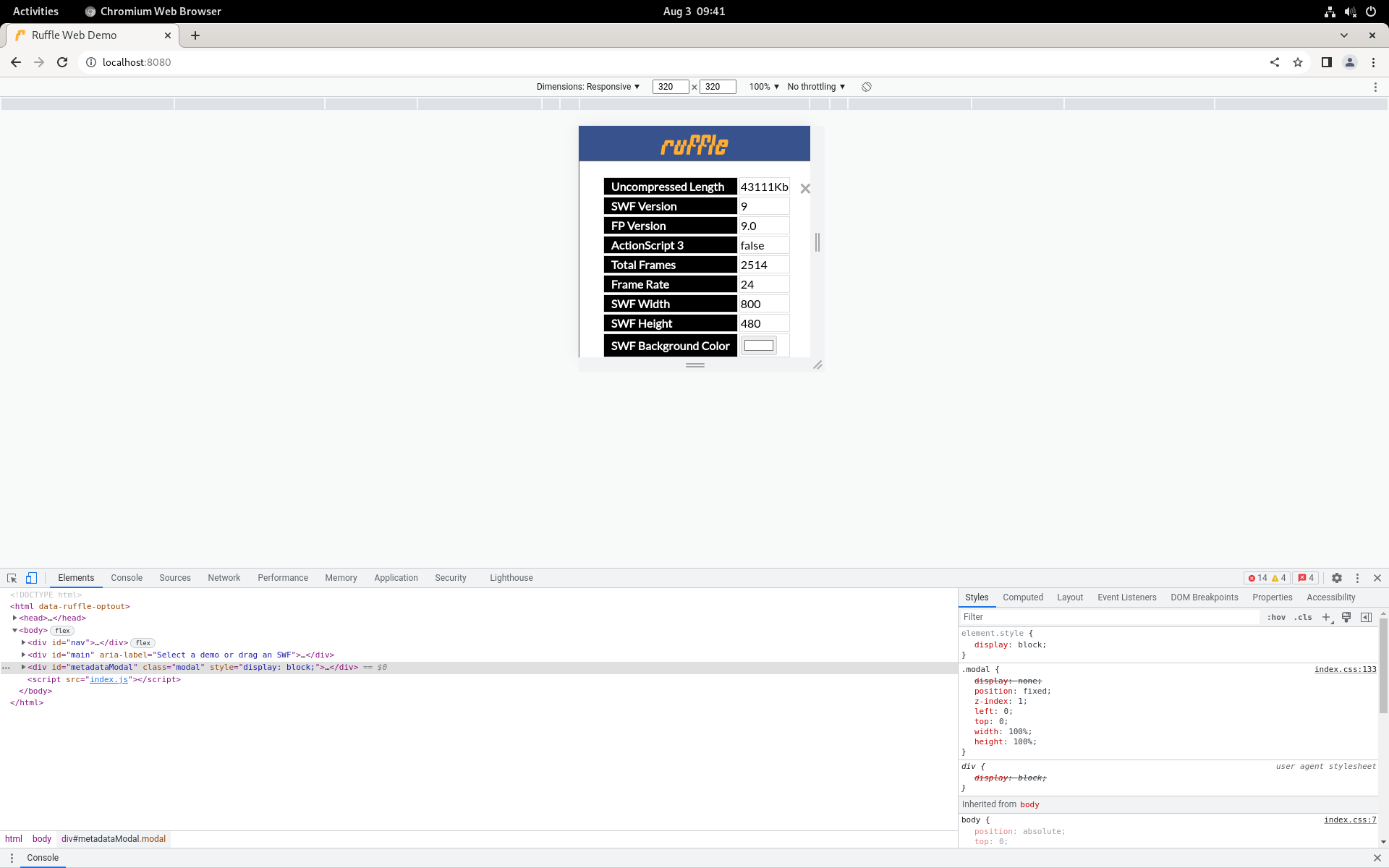Switch to the Network tab
Image resolution: width=1389 pixels, height=868 pixels.
224,577
